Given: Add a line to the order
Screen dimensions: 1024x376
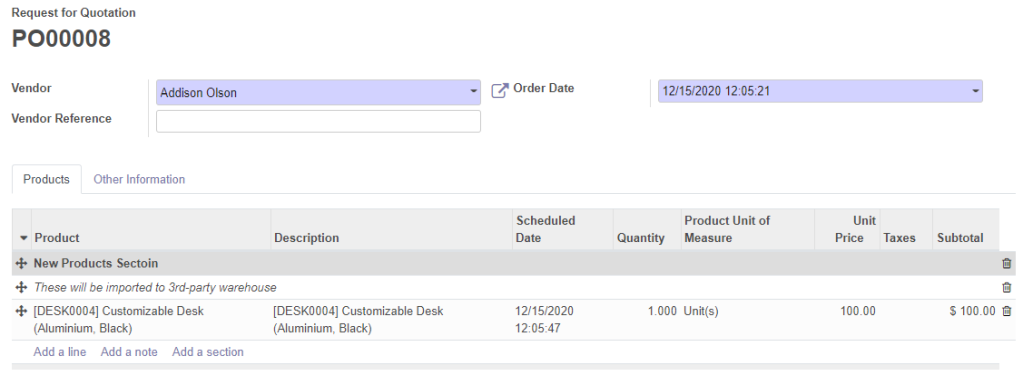Looking at the screenshot, I should click(x=59, y=352).
